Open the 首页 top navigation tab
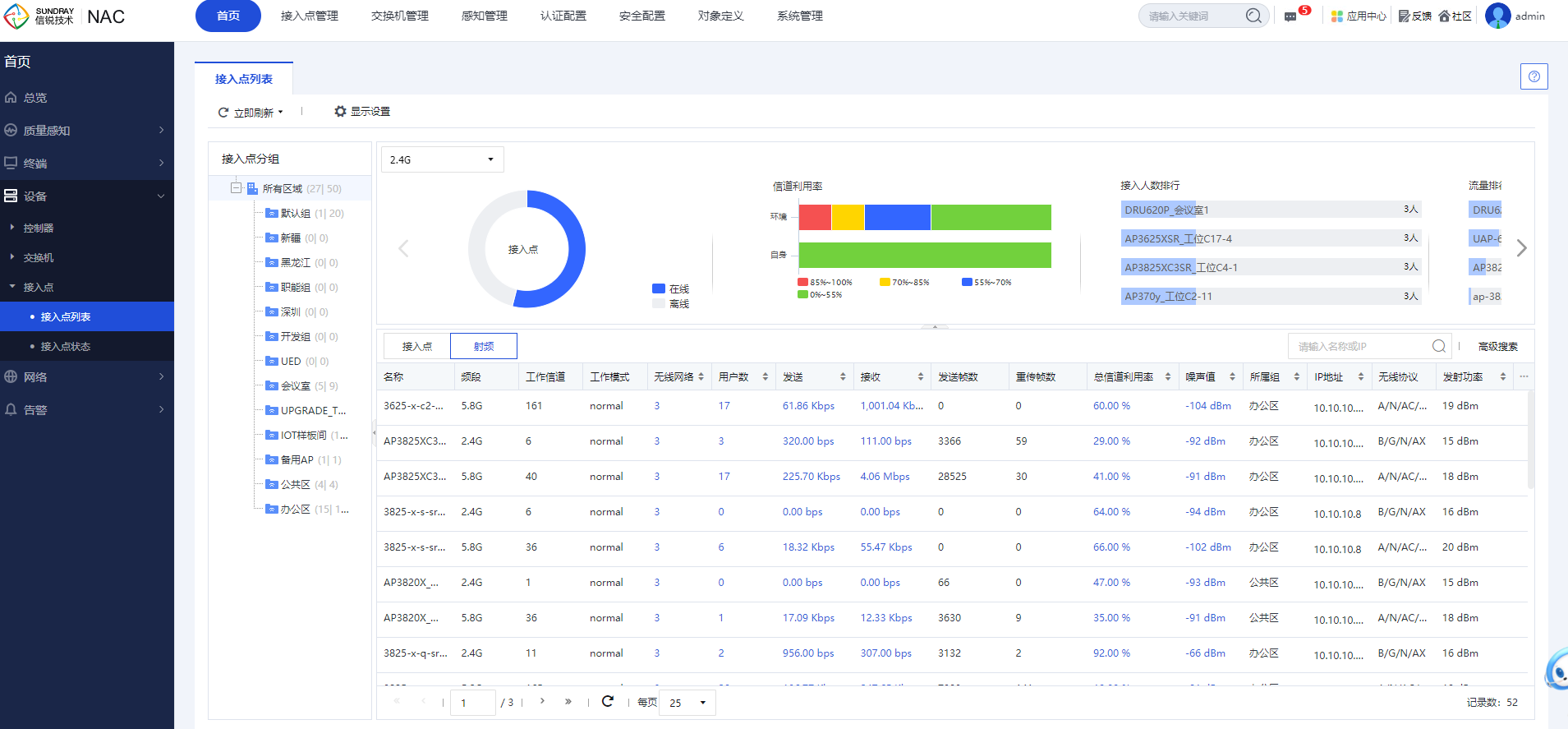Viewport: 1568px width, 729px height. 228,16
